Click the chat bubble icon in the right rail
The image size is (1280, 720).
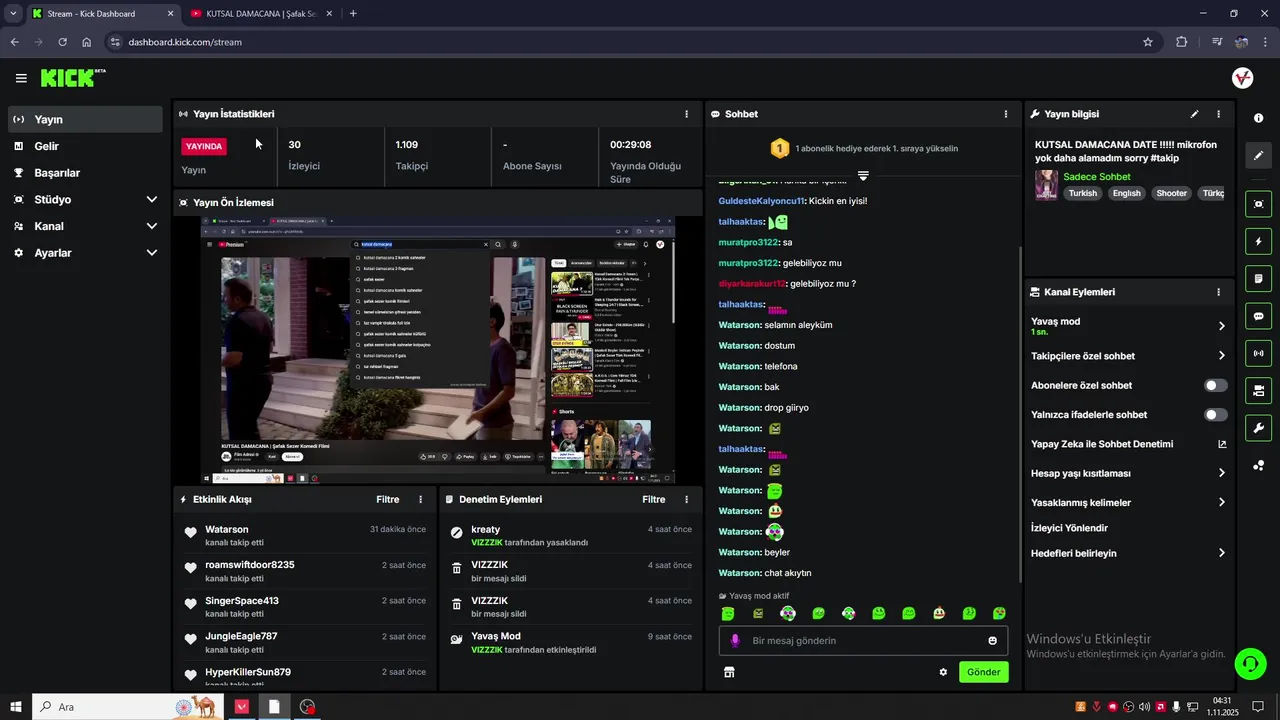(x=1258, y=316)
